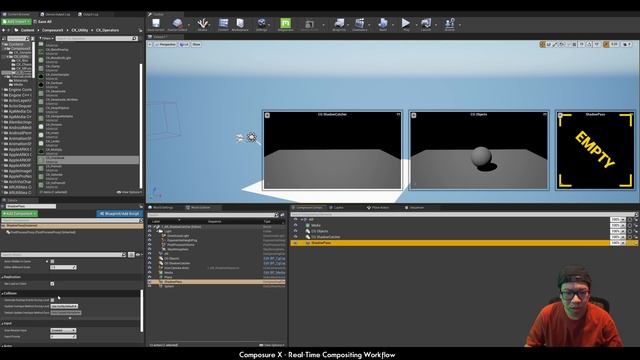Click Blueprint/Add Script button
This screenshot has height=360, width=640.
click(119, 213)
